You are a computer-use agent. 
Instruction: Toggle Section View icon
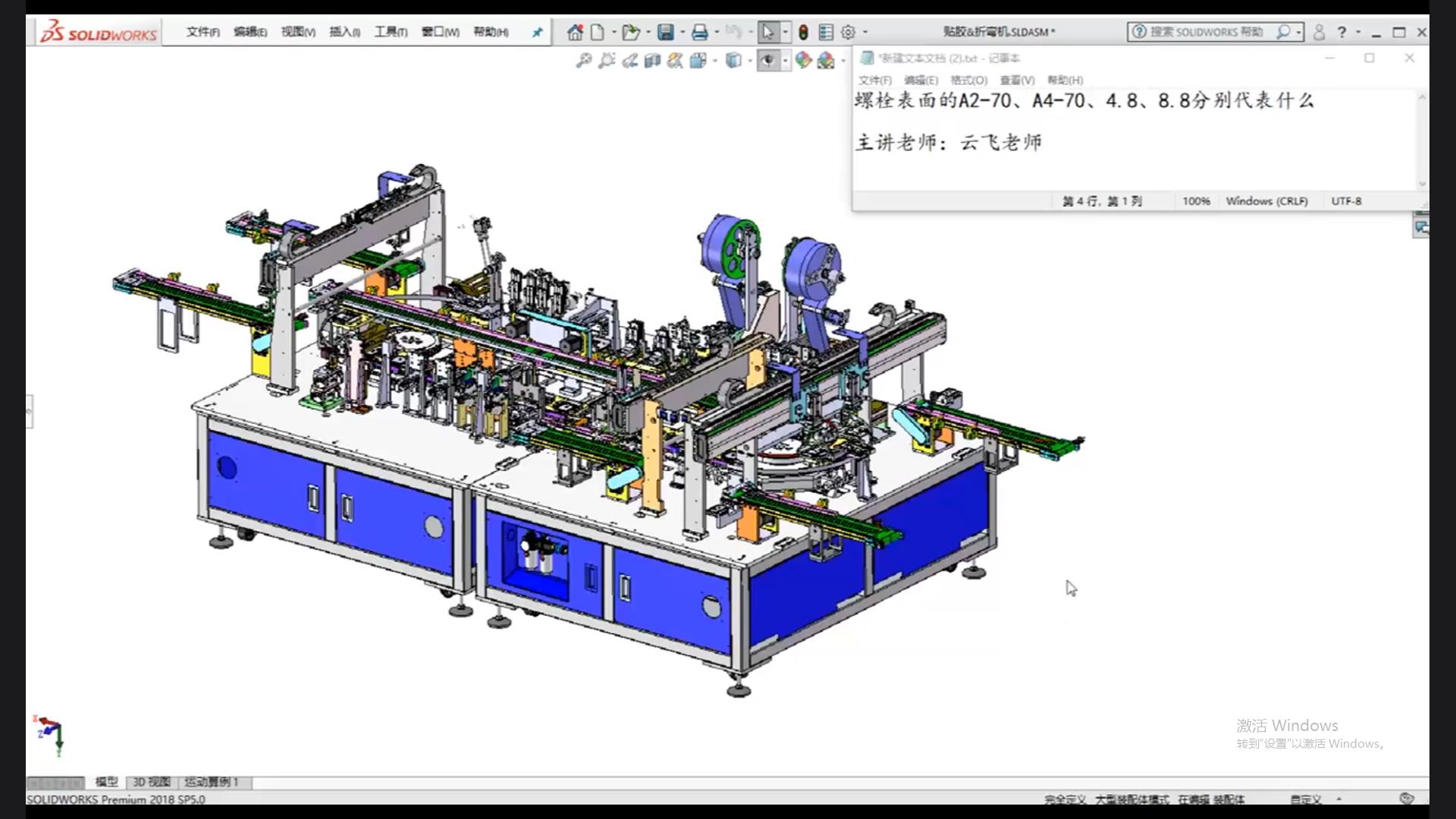point(652,61)
